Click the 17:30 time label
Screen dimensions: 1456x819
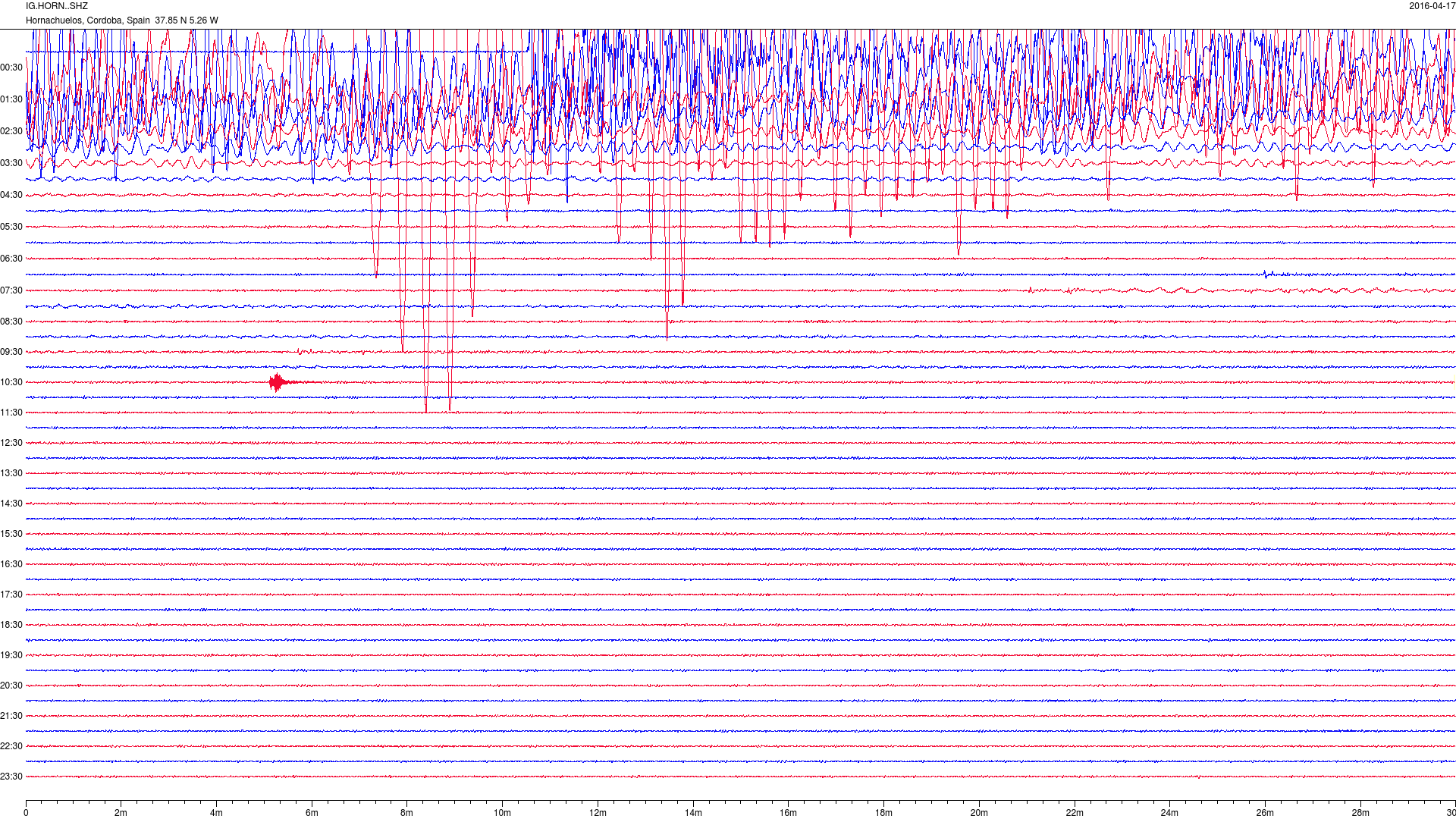point(11,595)
